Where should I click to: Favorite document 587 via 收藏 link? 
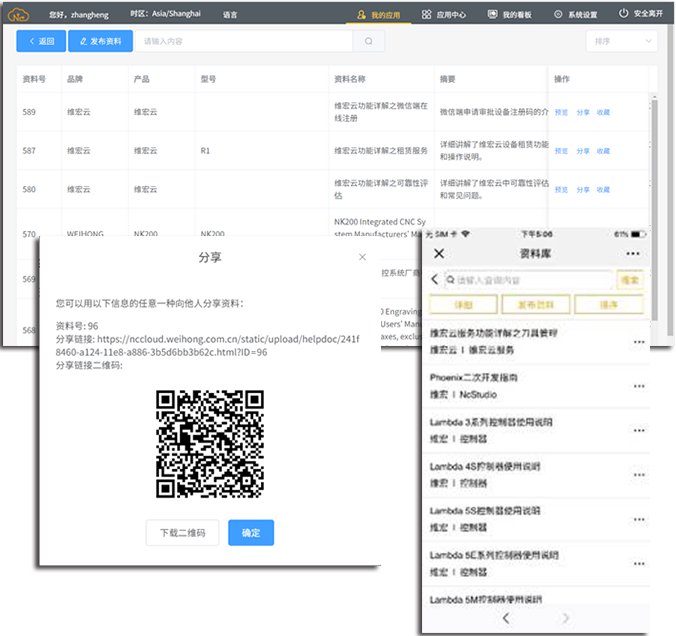pos(603,151)
